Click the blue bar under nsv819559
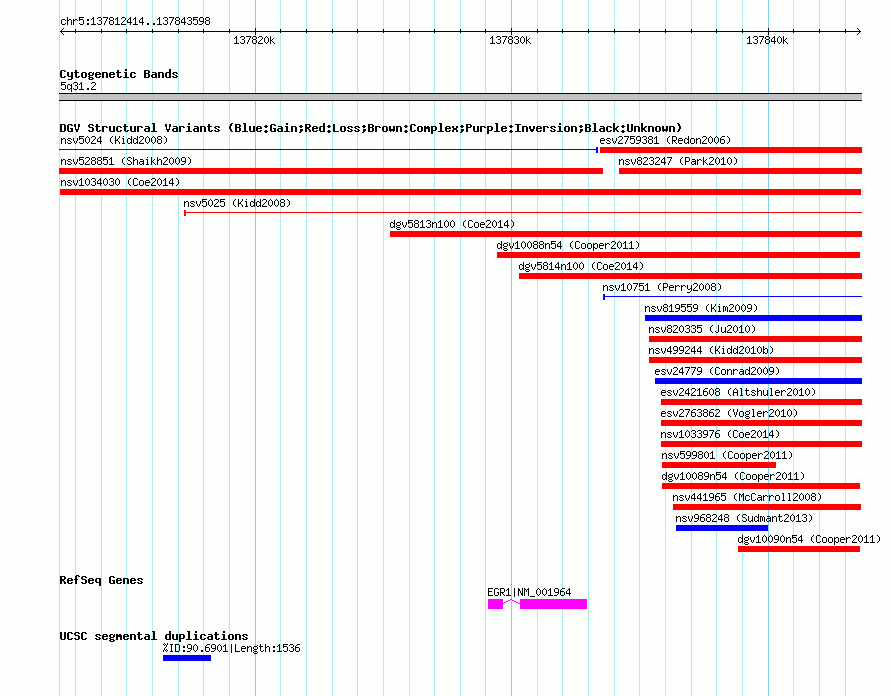Screen dimensions: 890x696 click(x=753, y=318)
